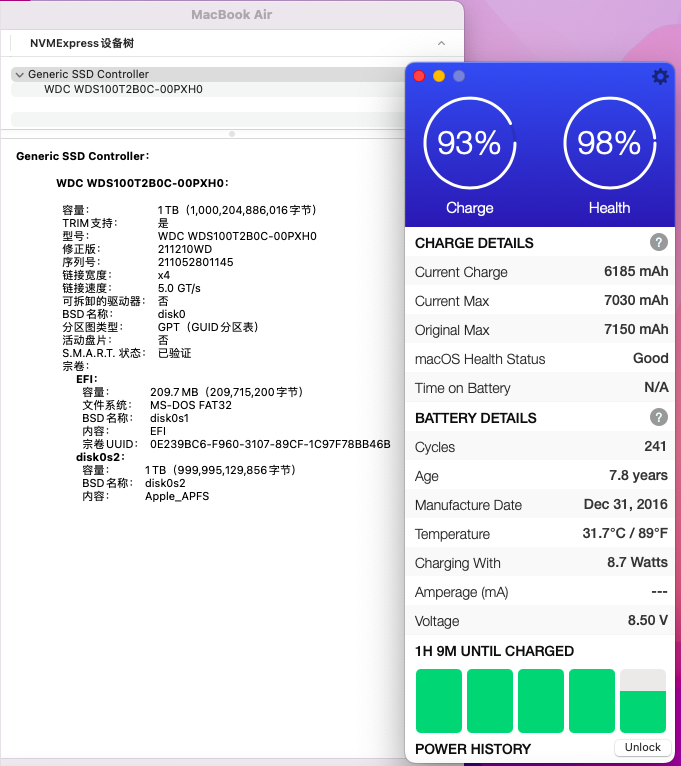681x766 pixels.
Task: Click Temperature value 31.7°C / 89°F
Action: 625,533
